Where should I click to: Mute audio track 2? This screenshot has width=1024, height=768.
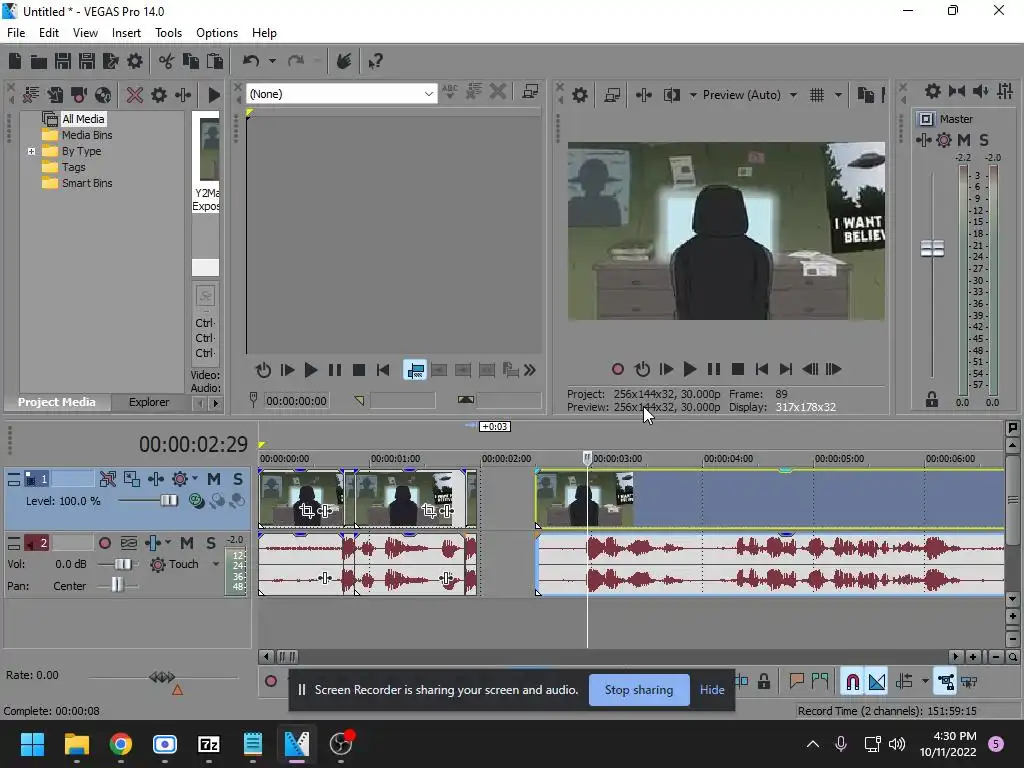(187, 543)
